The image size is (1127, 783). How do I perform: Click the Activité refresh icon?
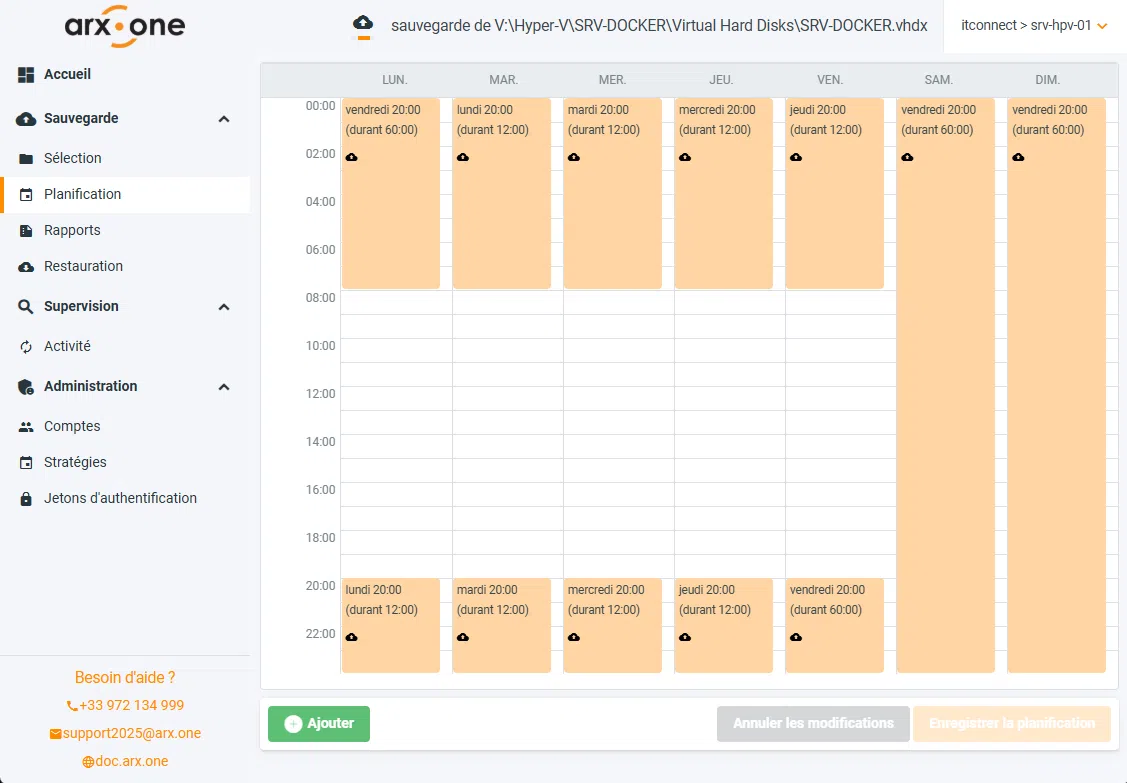[25, 346]
